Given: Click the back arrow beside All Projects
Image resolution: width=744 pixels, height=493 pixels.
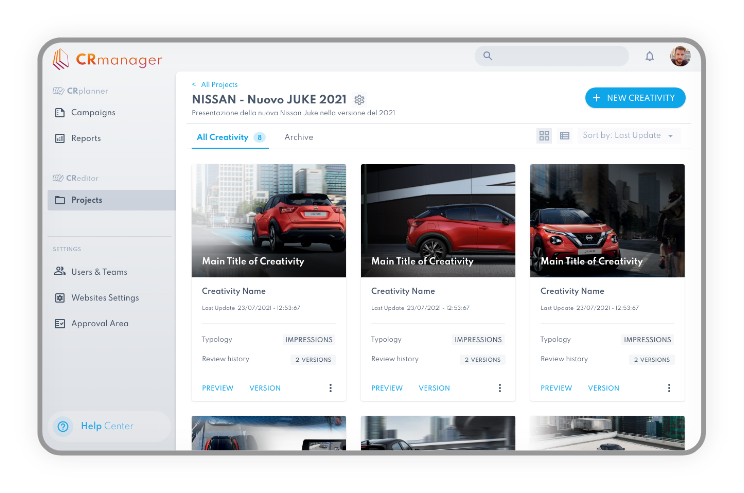Looking at the screenshot, I should [194, 85].
